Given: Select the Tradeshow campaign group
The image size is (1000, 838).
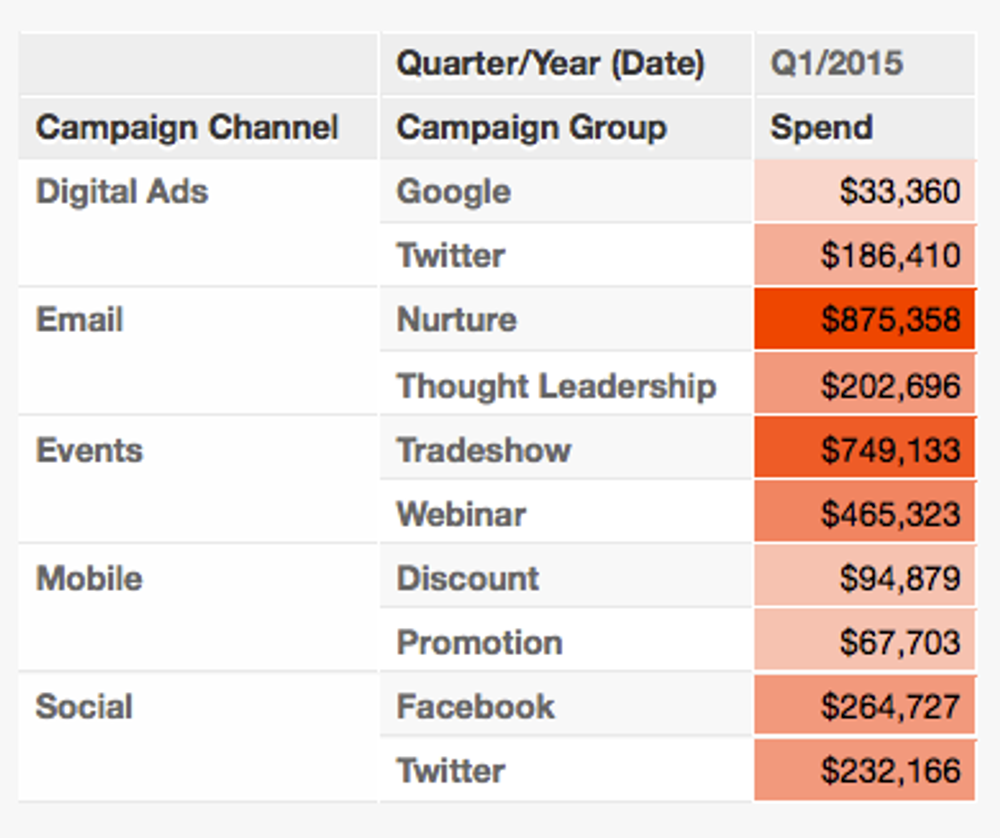Looking at the screenshot, I should [566, 449].
